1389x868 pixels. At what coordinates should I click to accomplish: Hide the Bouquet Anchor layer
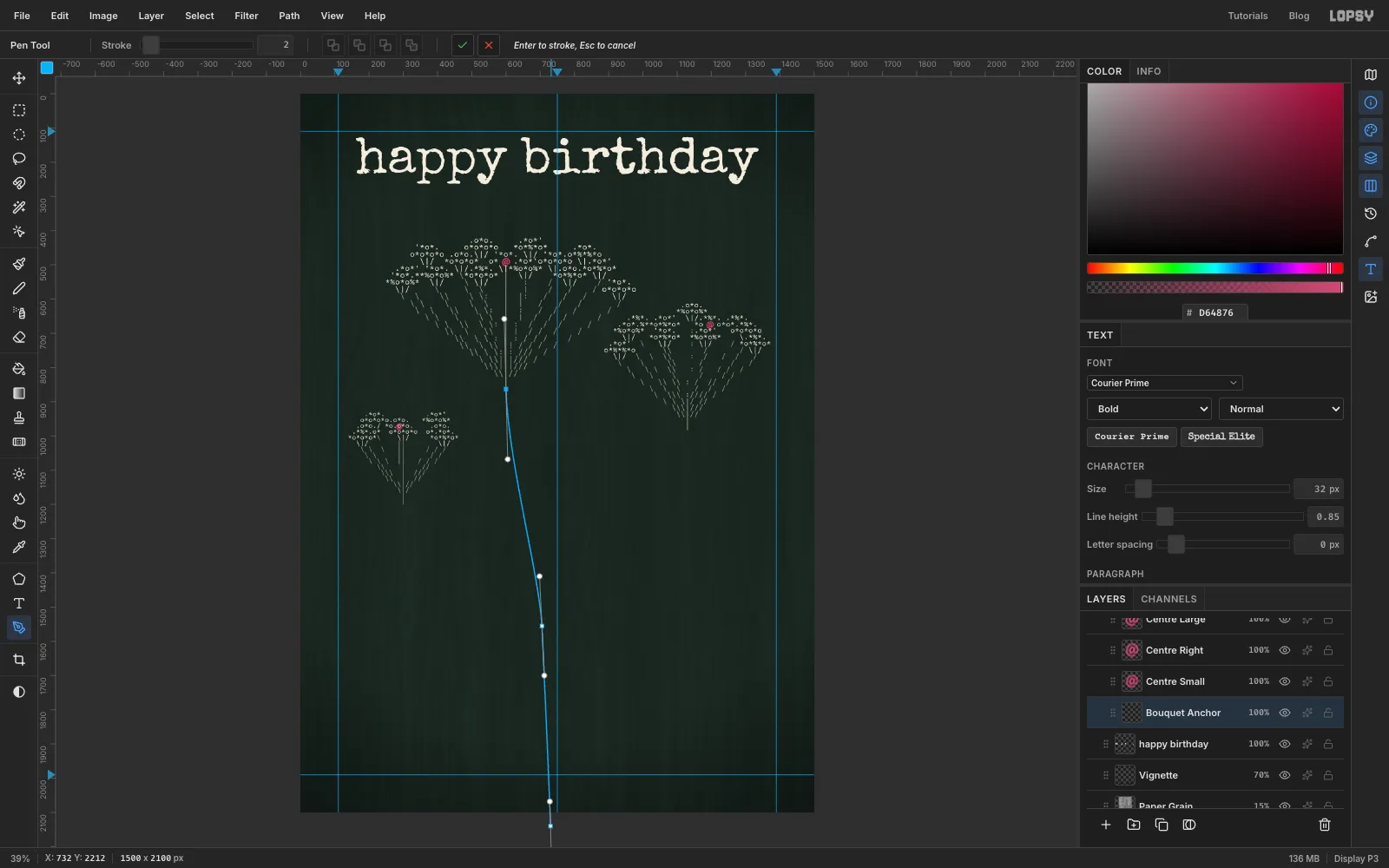[x=1285, y=713]
